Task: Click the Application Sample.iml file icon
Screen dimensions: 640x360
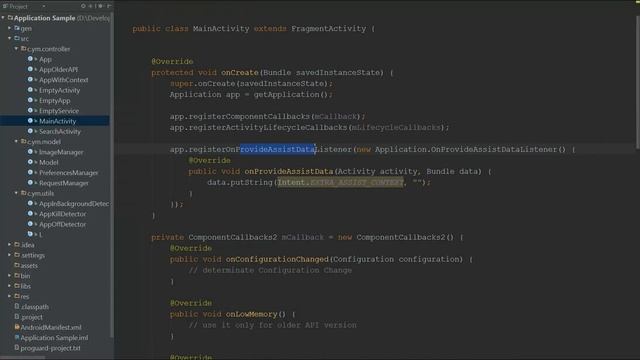Action: pos(17,337)
